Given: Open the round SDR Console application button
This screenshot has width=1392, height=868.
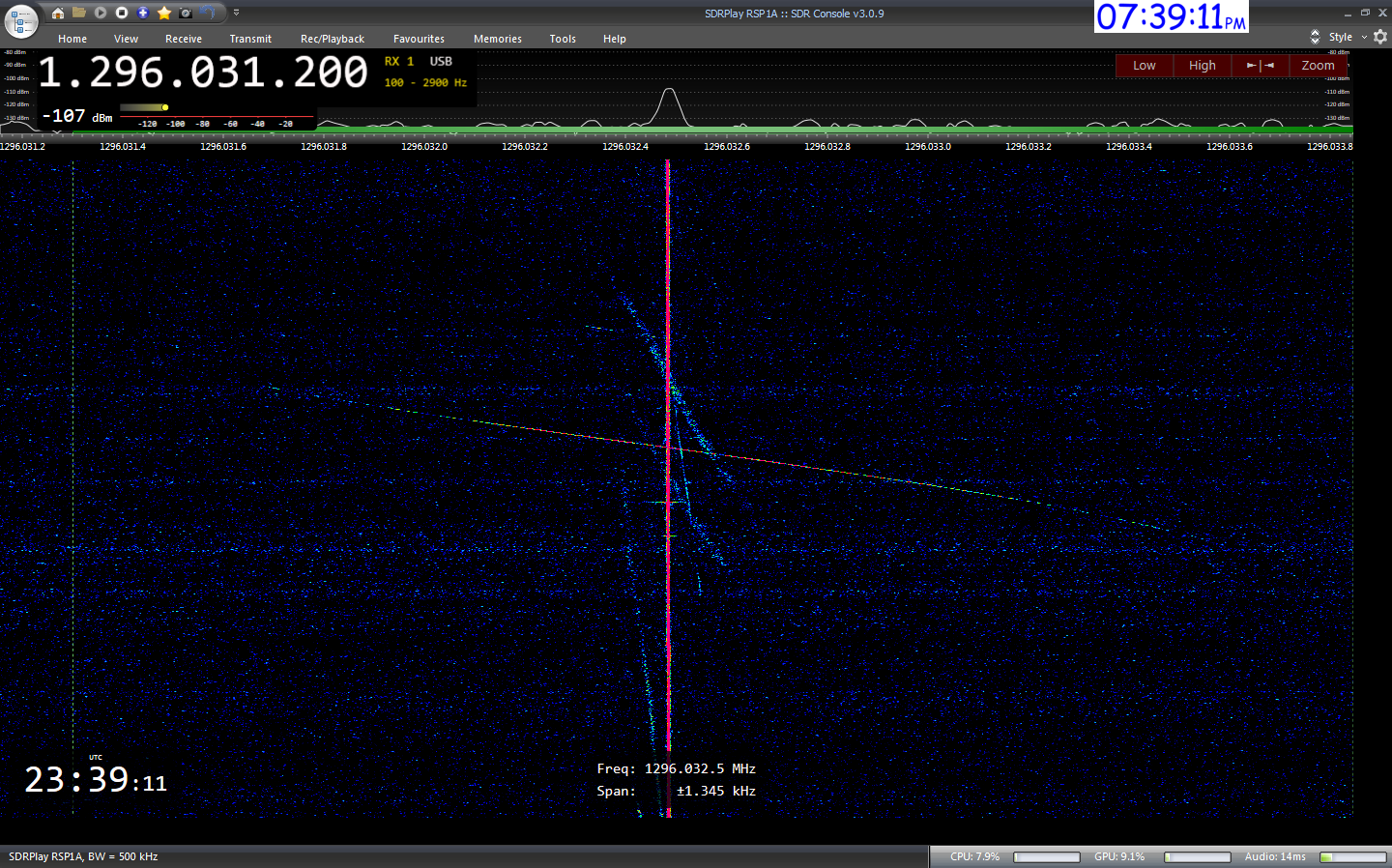Looking at the screenshot, I should click(20, 20).
